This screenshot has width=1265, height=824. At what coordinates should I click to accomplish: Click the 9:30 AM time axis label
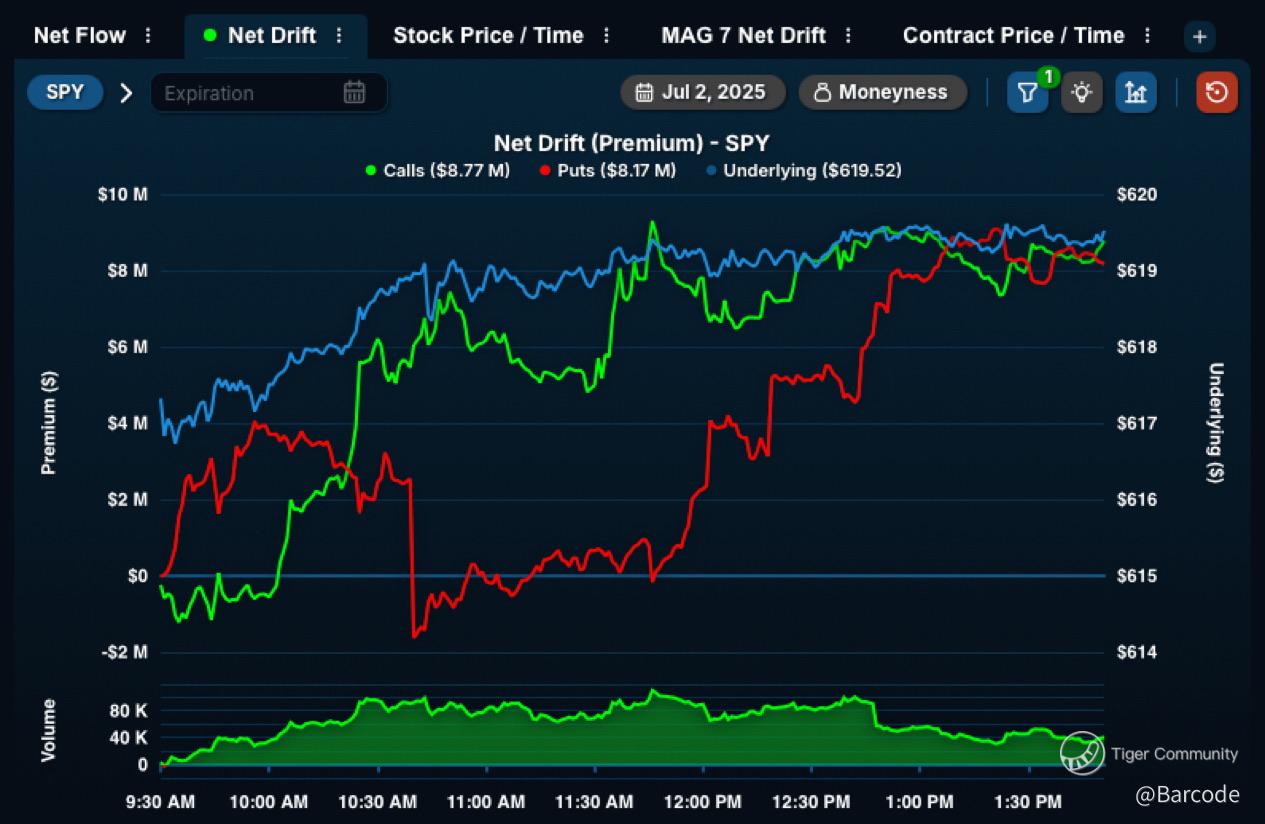click(161, 802)
